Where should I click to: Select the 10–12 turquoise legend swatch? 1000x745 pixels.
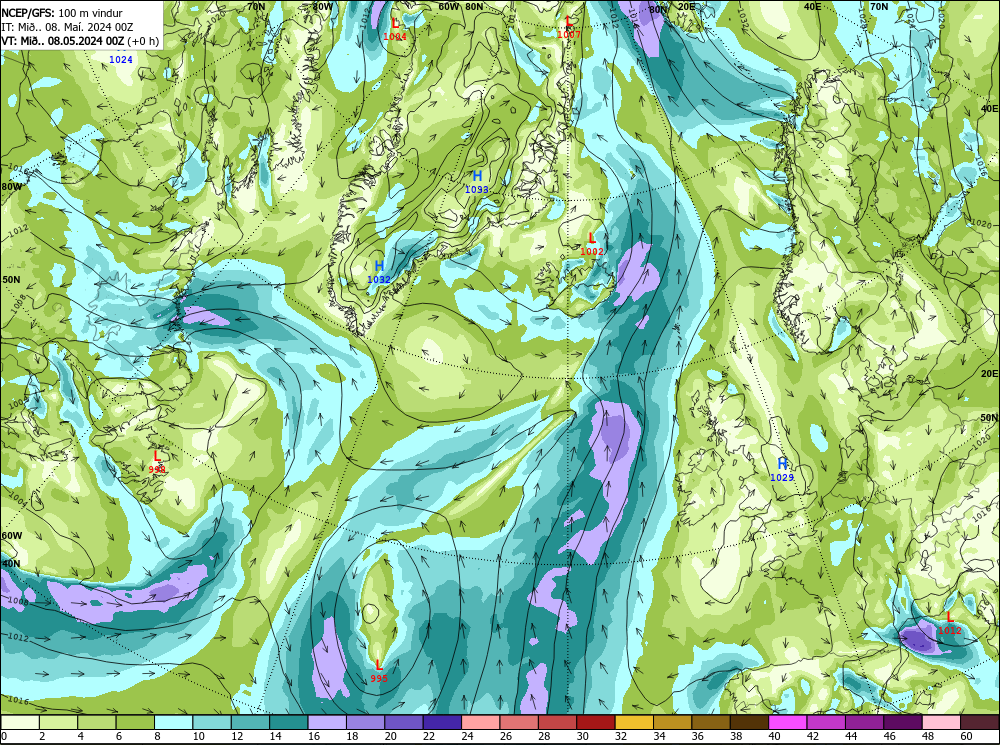(212, 722)
